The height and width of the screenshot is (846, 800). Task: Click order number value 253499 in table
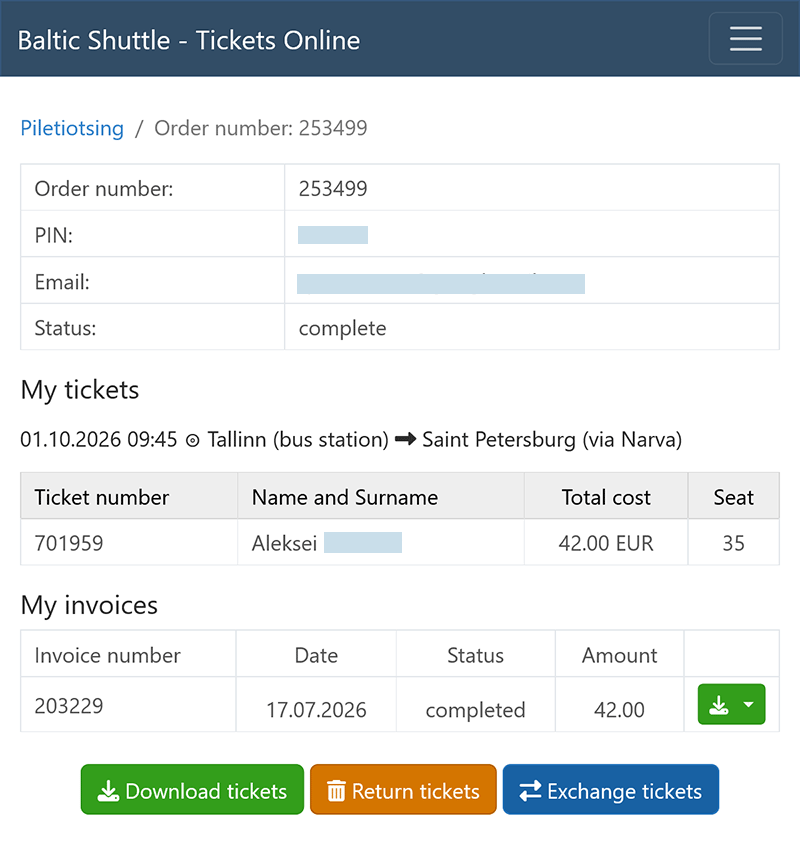(333, 188)
